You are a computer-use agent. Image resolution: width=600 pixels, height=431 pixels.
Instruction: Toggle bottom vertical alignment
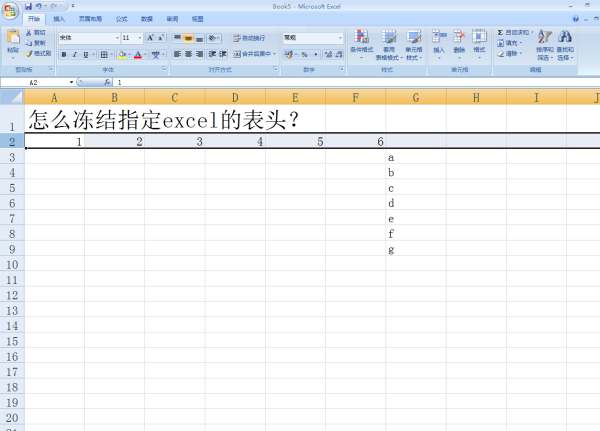[x=199, y=38]
